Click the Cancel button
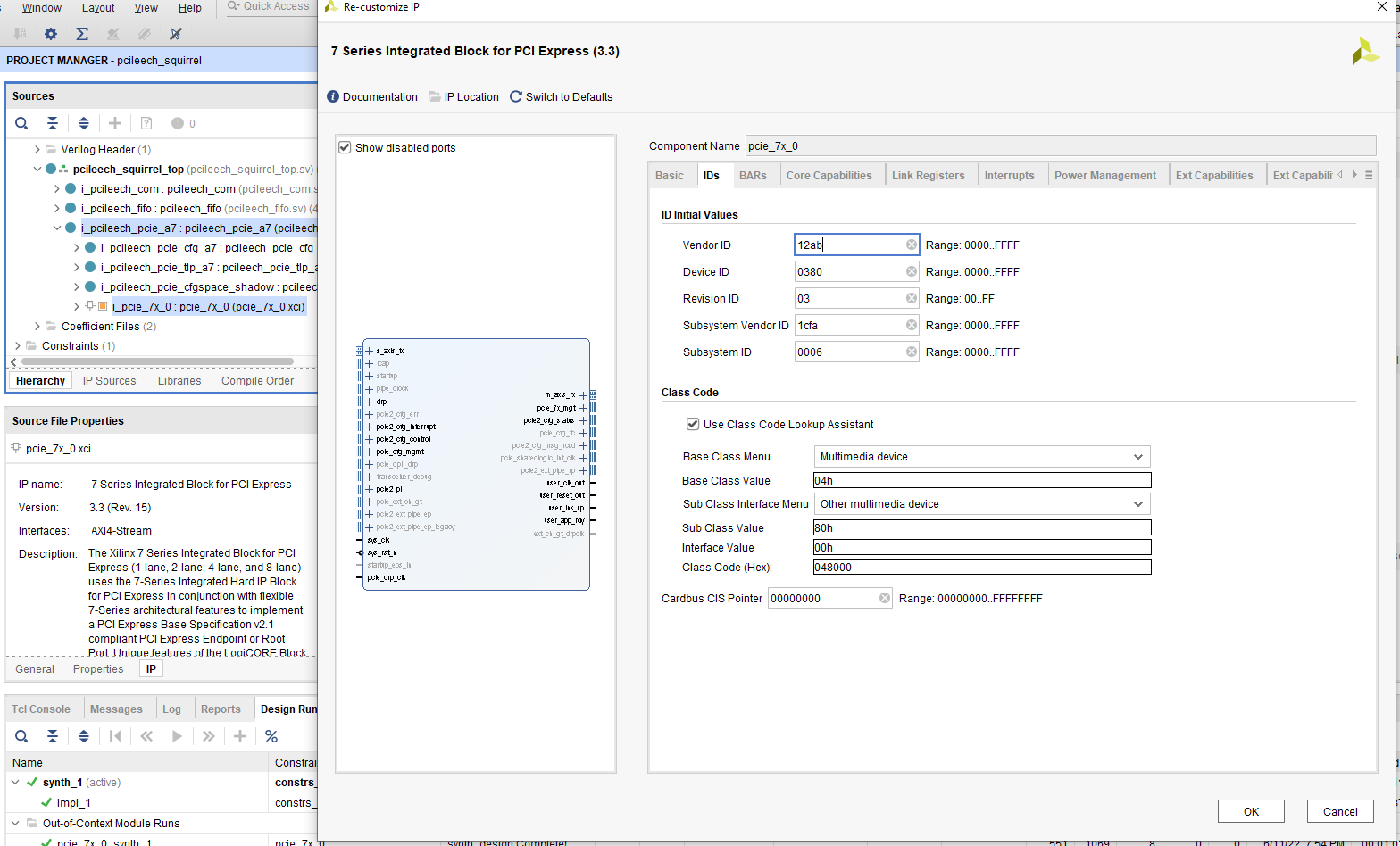1400x846 pixels. pyautogui.click(x=1340, y=811)
